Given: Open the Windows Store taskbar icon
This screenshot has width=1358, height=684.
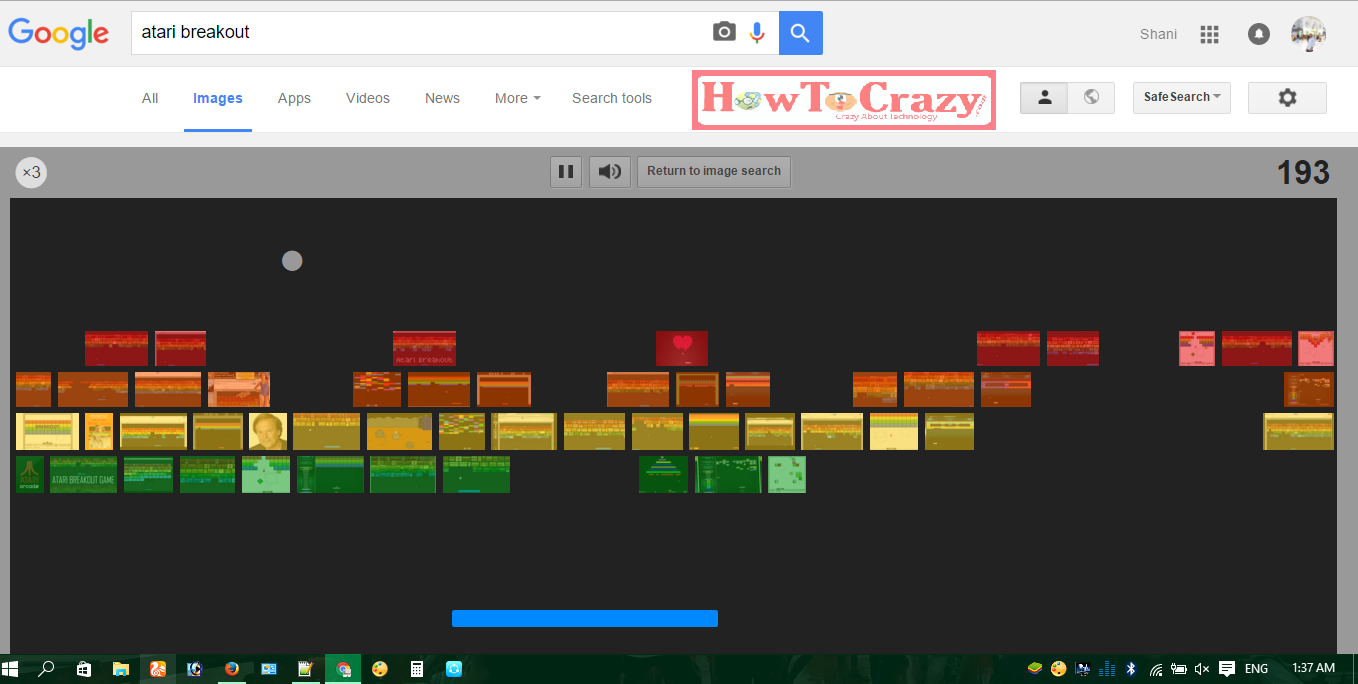Looking at the screenshot, I should [x=84, y=669].
